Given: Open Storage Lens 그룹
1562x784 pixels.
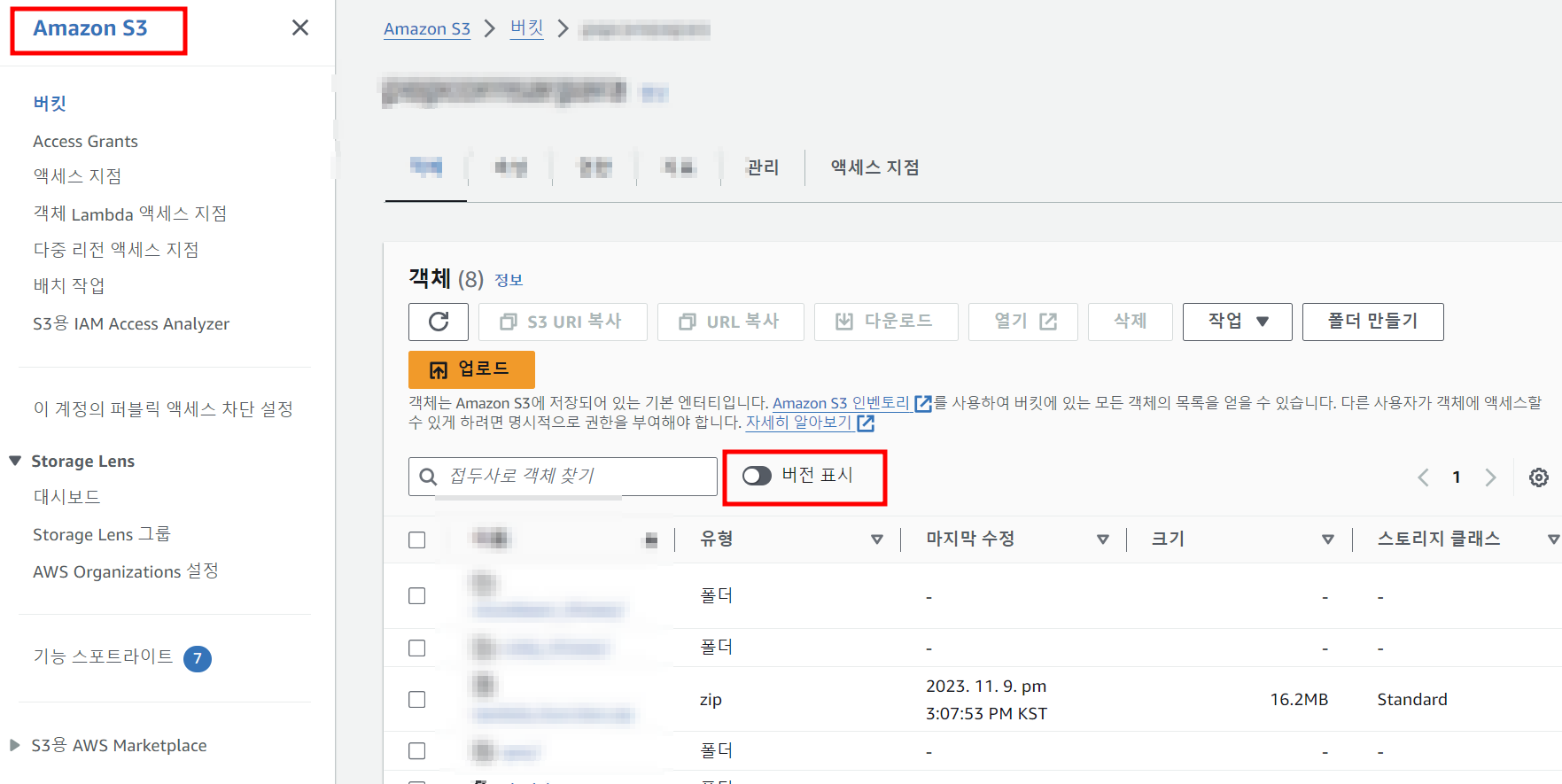Looking at the screenshot, I should [x=101, y=534].
